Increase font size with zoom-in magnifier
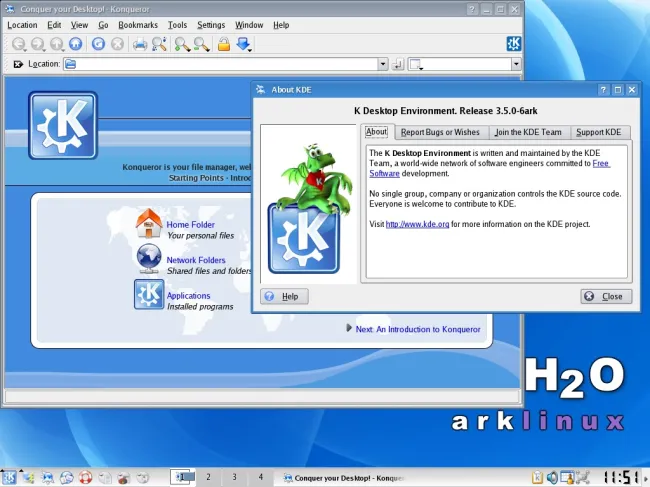 tap(182, 44)
